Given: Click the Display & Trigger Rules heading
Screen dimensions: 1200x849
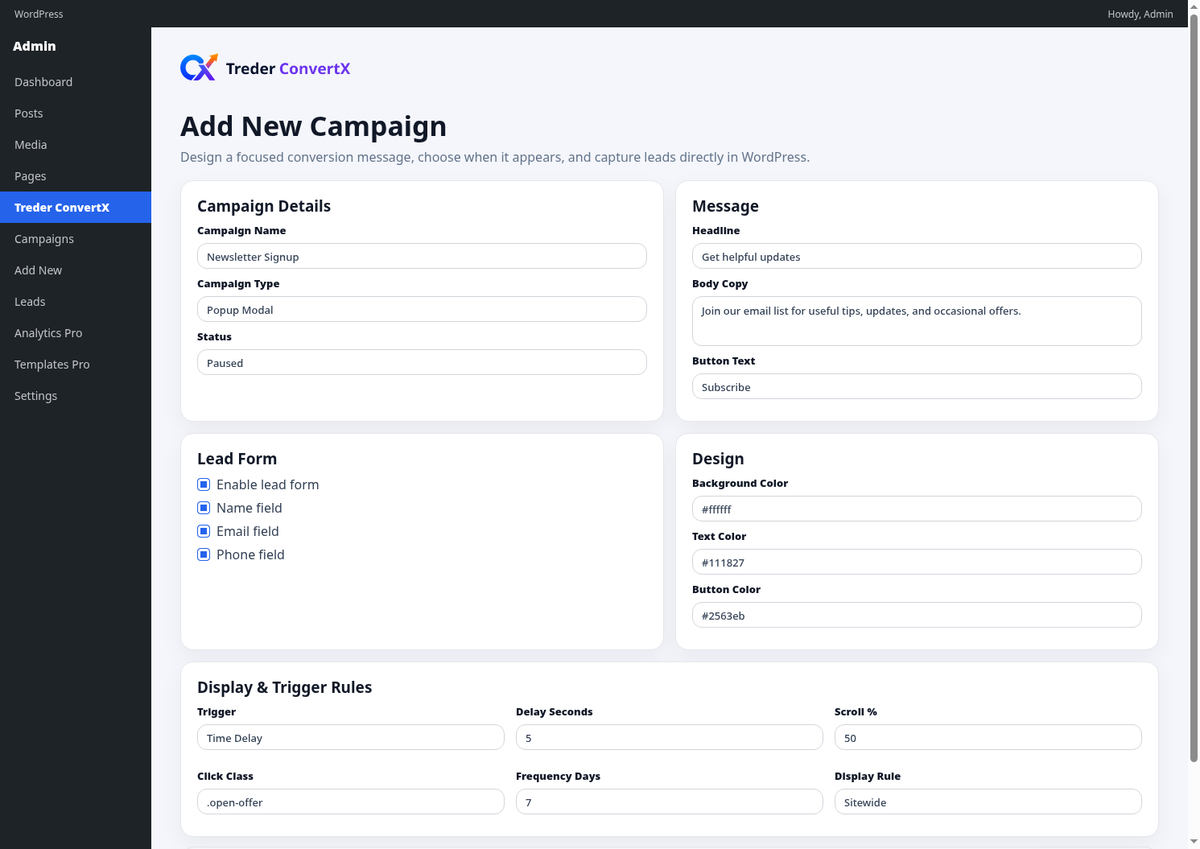Looking at the screenshot, I should (x=284, y=687).
